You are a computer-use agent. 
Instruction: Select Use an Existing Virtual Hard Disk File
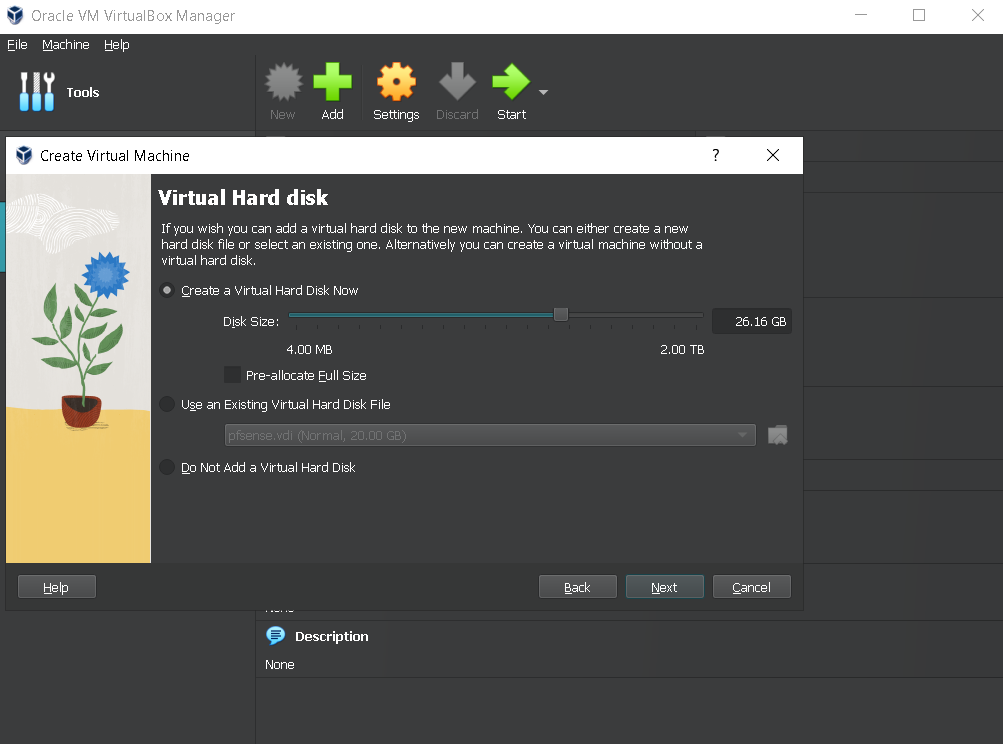(x=167, y=404)
